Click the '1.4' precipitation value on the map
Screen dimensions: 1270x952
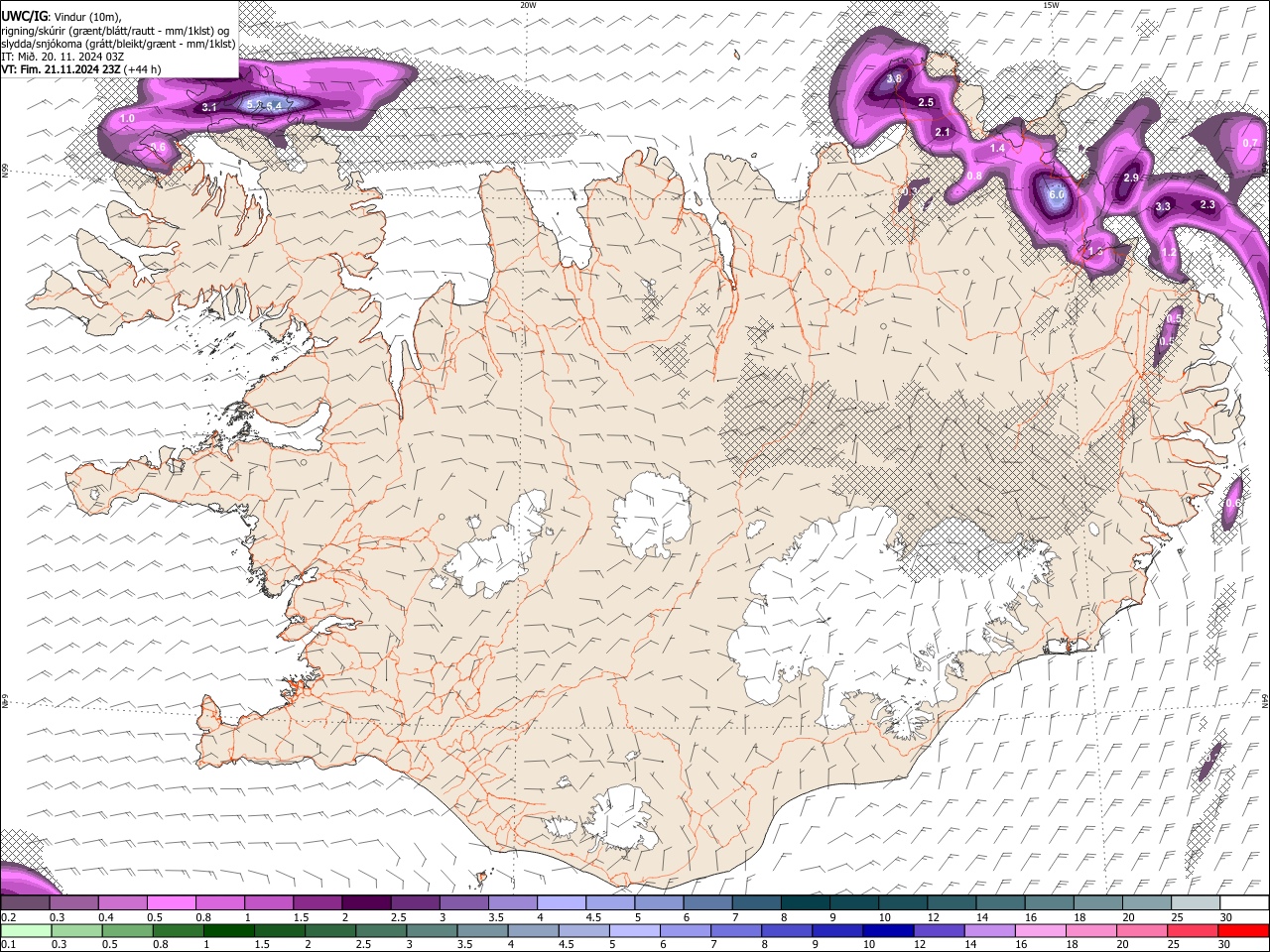tap(998, 148)
